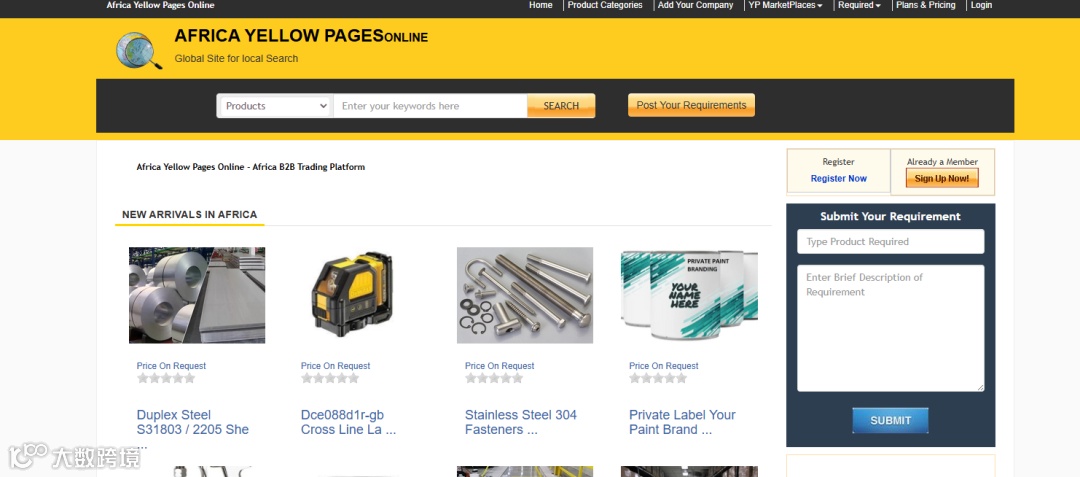Click the Register Now link
1080x477 pixels.
point(838,178)
